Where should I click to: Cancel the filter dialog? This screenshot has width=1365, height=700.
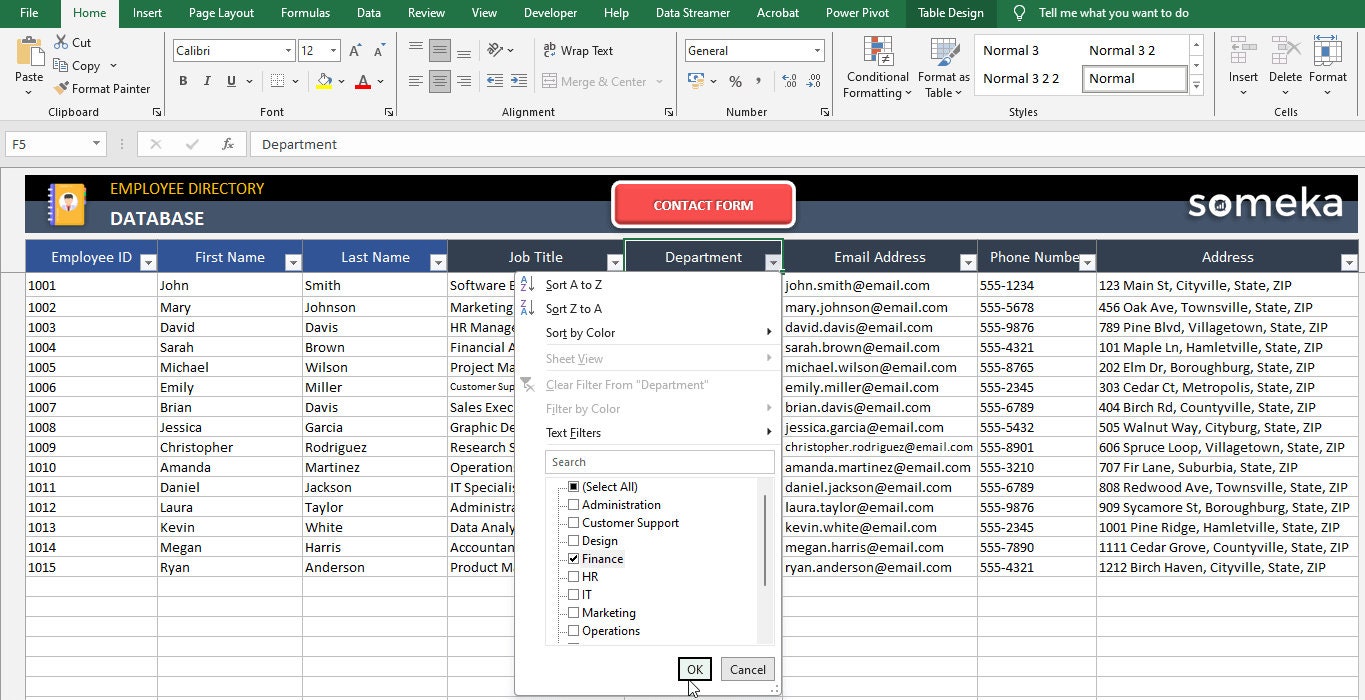(748, 670)
